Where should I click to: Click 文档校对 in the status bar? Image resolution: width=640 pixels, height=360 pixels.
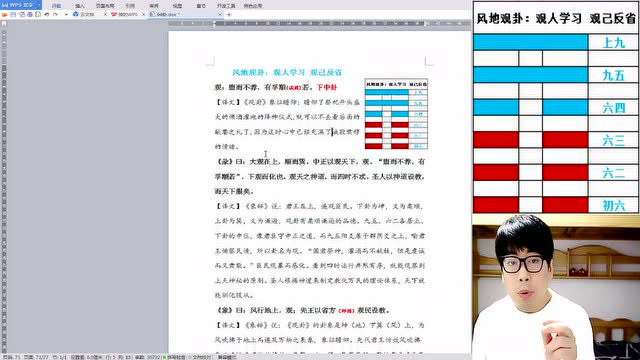point(200,357)
